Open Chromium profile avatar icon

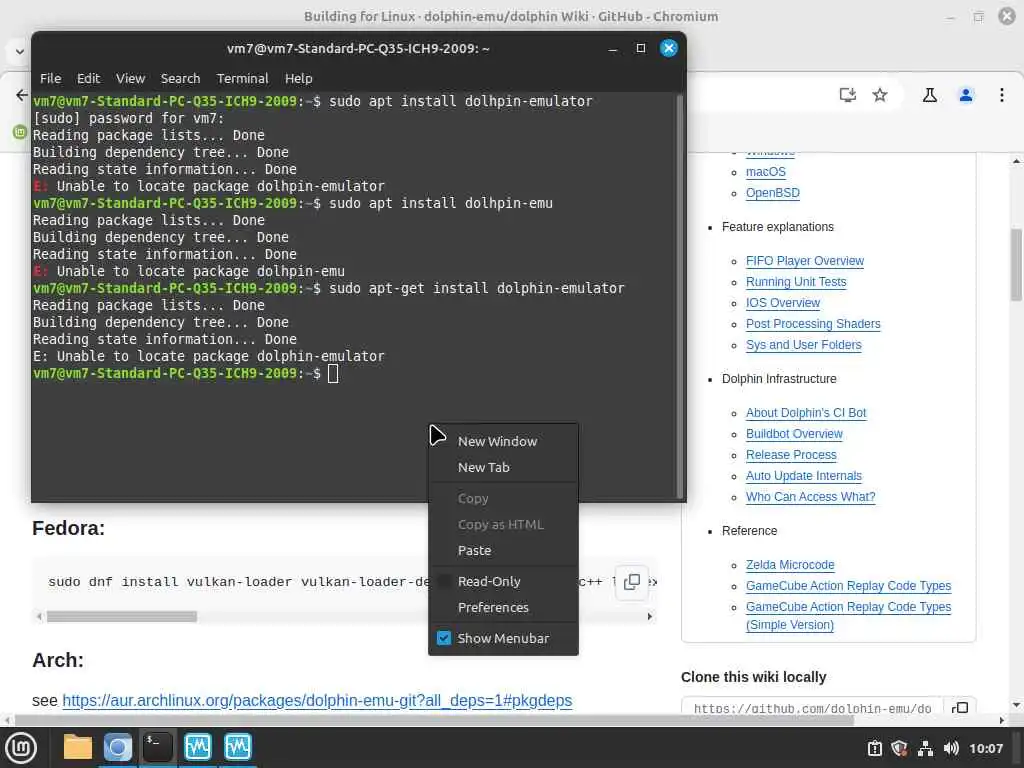pyautogui.click(x=966, y=95)
